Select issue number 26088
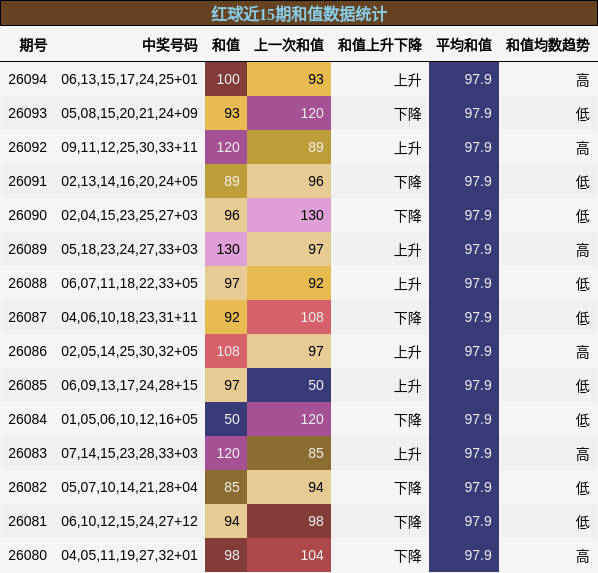The height and width of the screenshot is (573, 598). (27, 283)
